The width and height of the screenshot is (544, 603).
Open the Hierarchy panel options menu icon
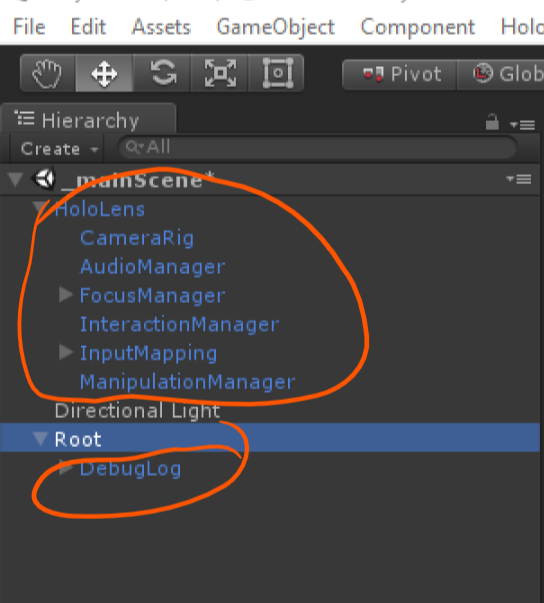click(x=522, y=125)
